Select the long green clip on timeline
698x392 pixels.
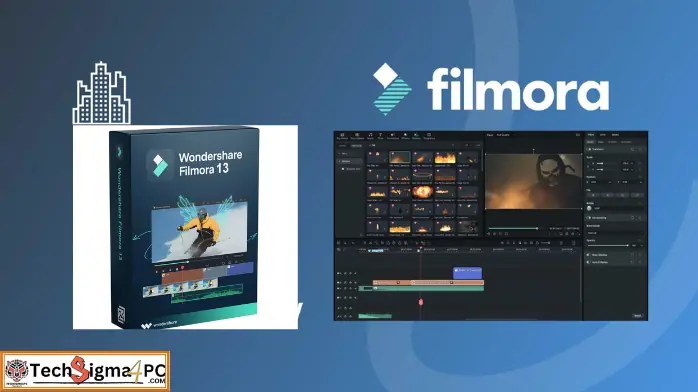pos(422,289)
